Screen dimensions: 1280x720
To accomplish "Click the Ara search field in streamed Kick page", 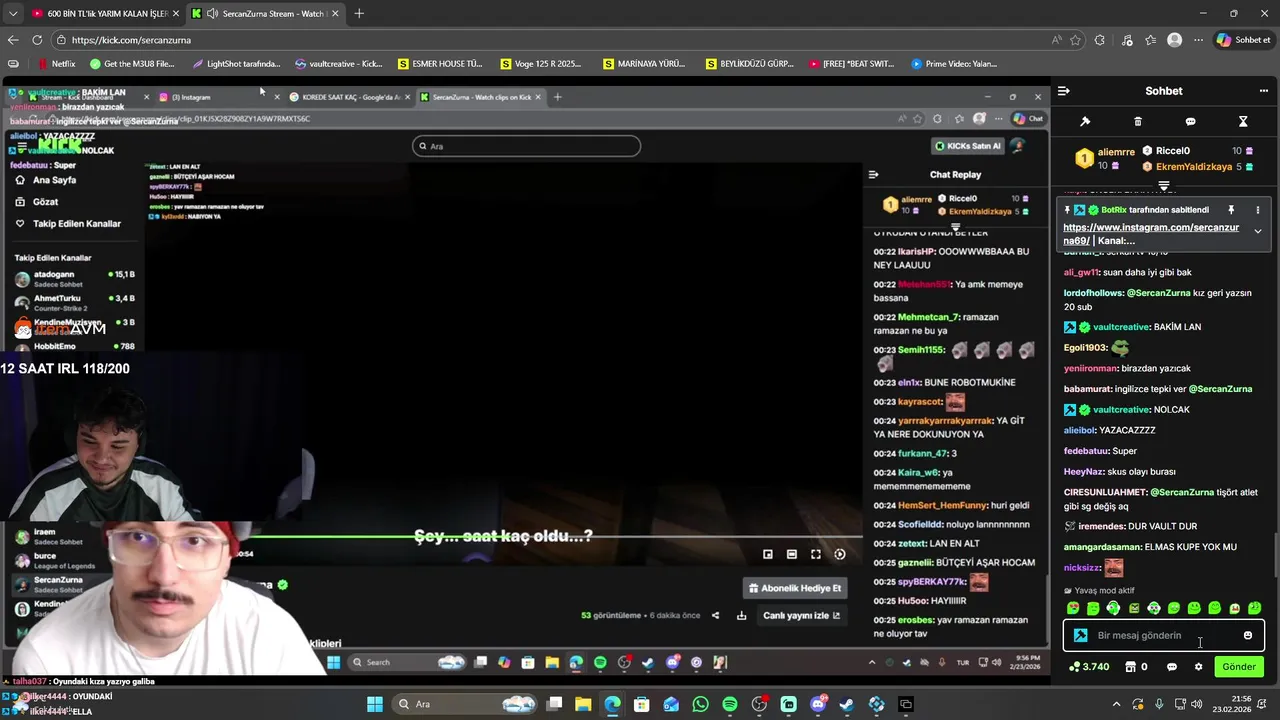I will [526, 146].
